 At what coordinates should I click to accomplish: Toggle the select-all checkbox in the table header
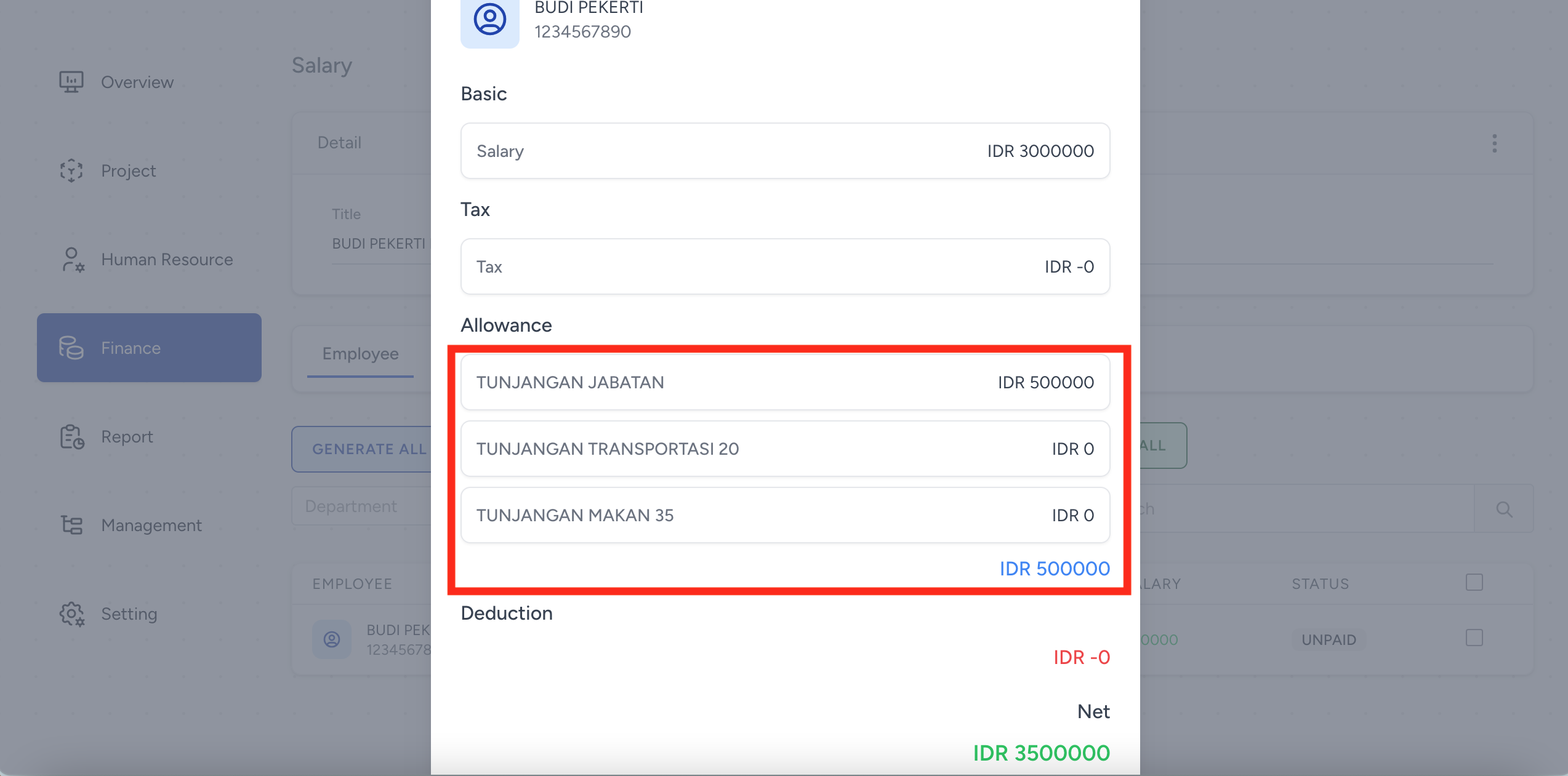point(1474,582)
